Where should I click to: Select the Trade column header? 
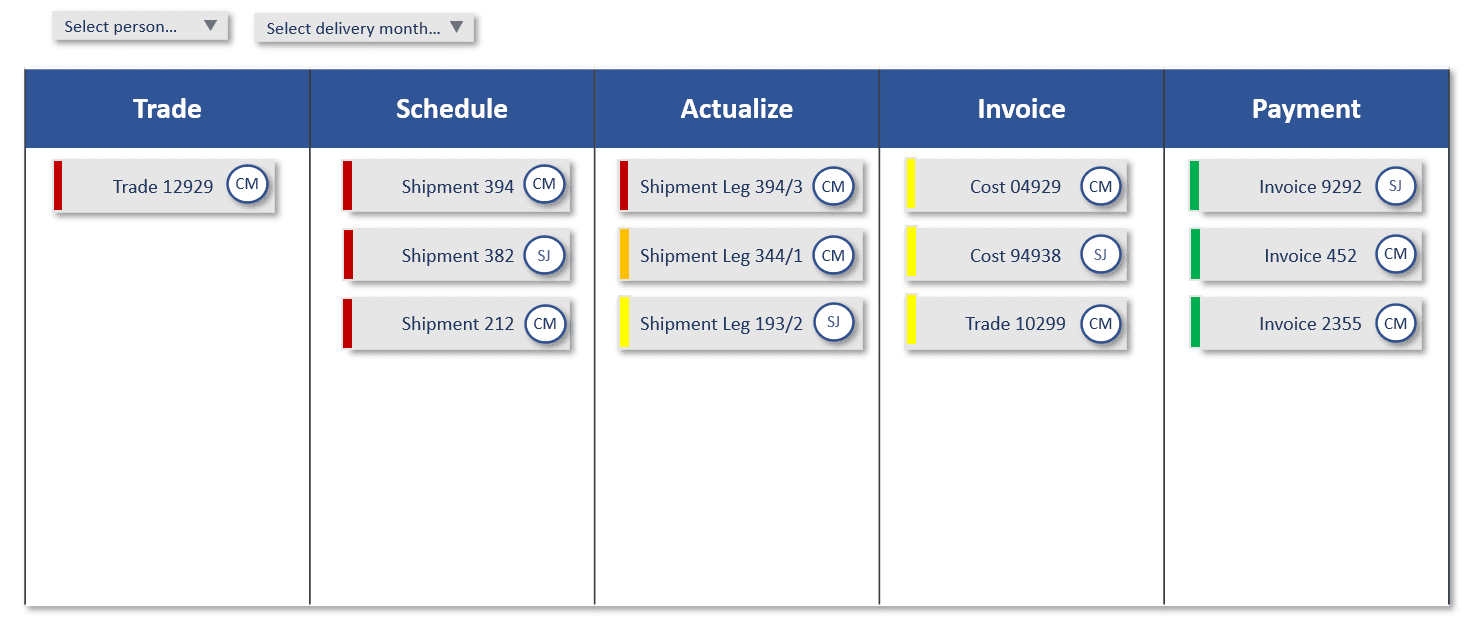(166, 108)
